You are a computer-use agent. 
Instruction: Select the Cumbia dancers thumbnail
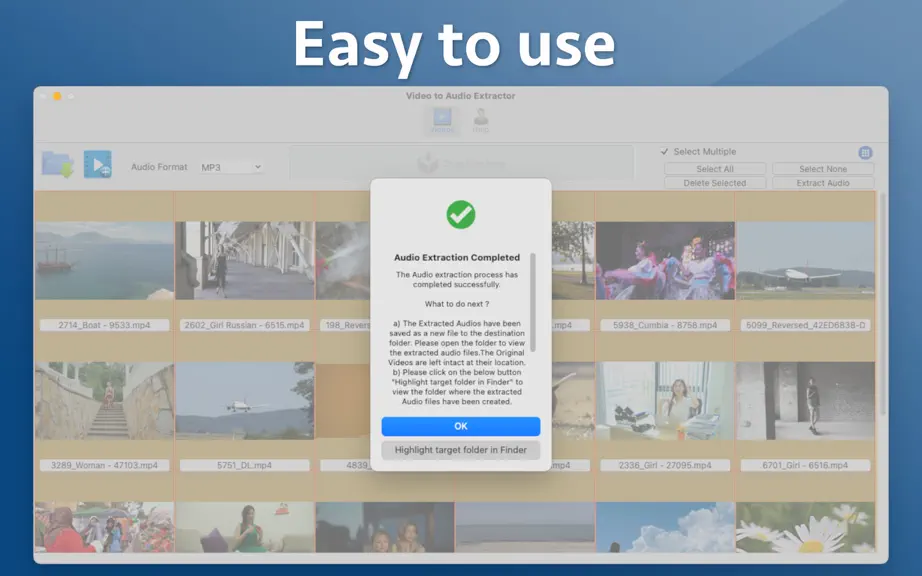(x=665, y=261)
